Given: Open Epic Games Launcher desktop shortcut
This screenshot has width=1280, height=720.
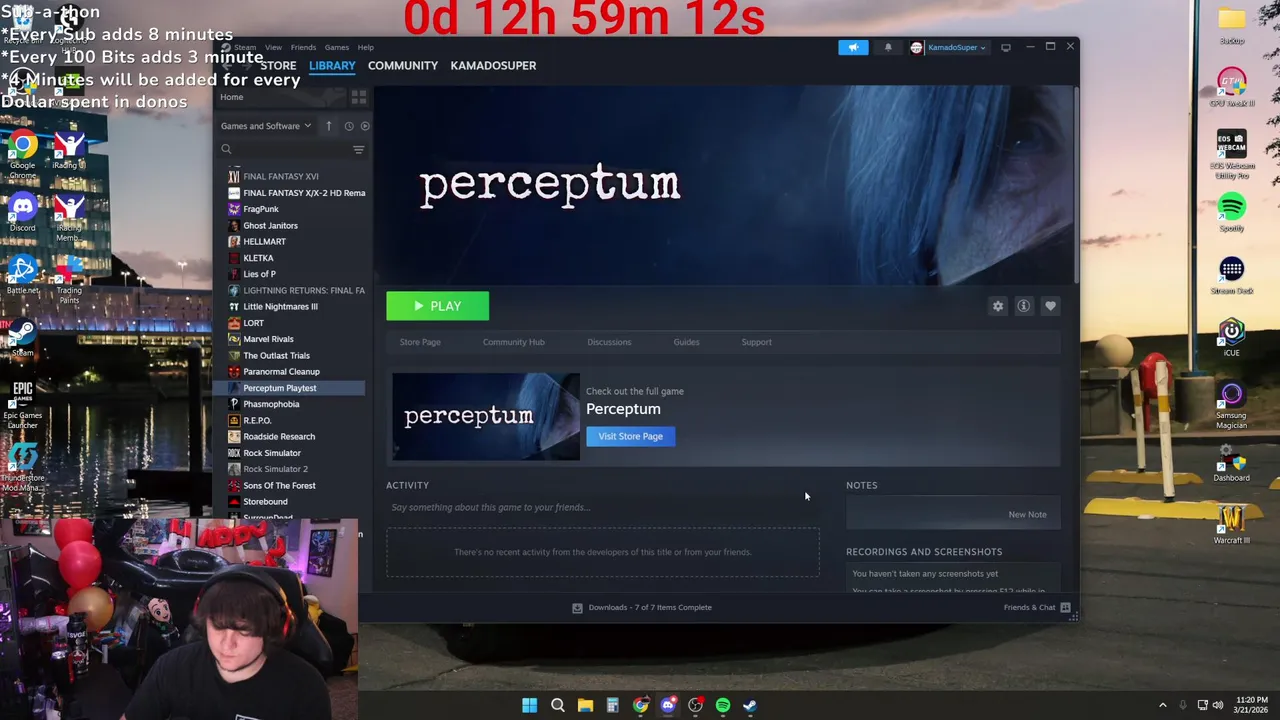Looking at the screenshot, I should (x=23, y=402).
